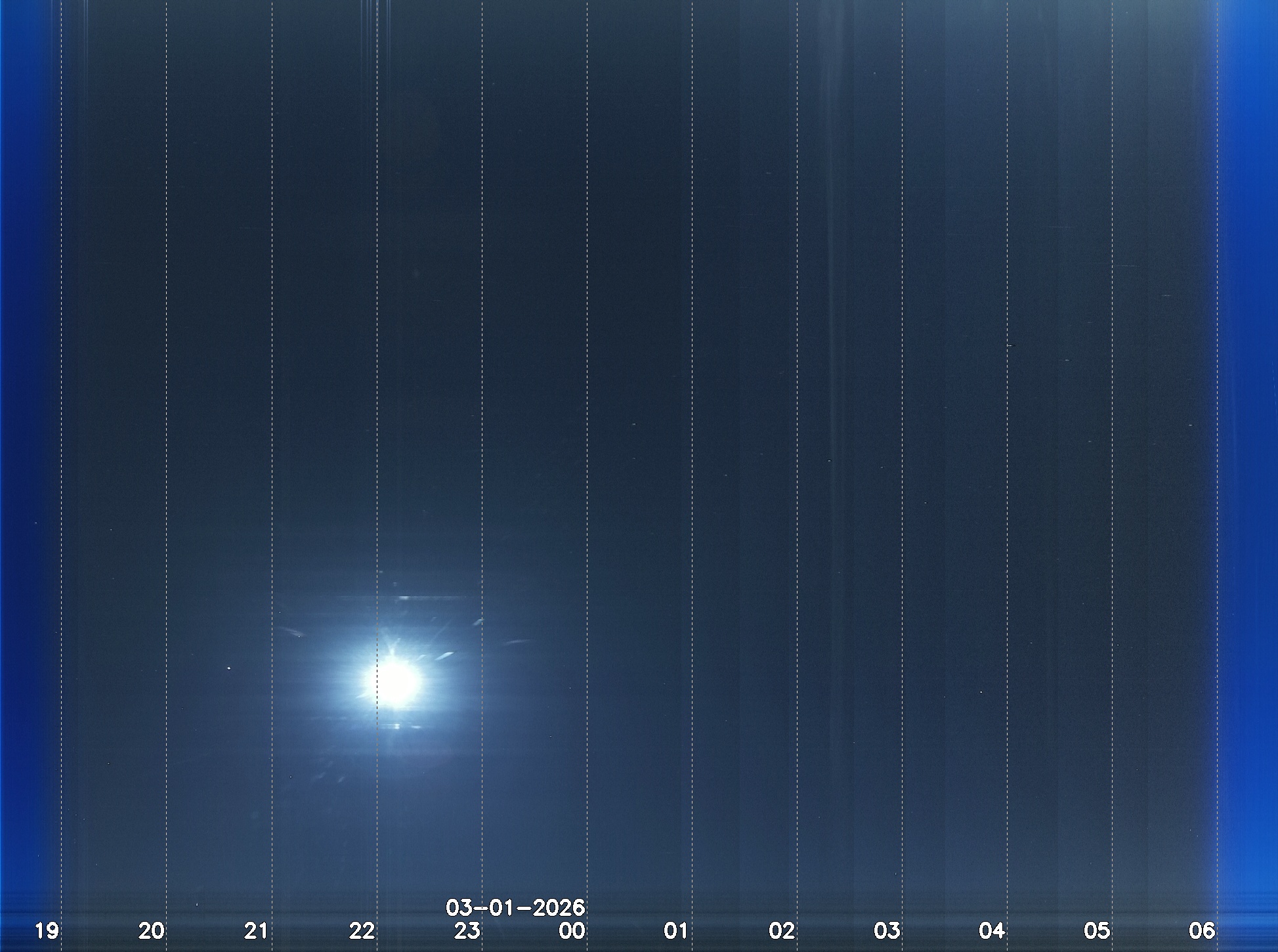Click the 01 hour label

click(x=677, y=930)
